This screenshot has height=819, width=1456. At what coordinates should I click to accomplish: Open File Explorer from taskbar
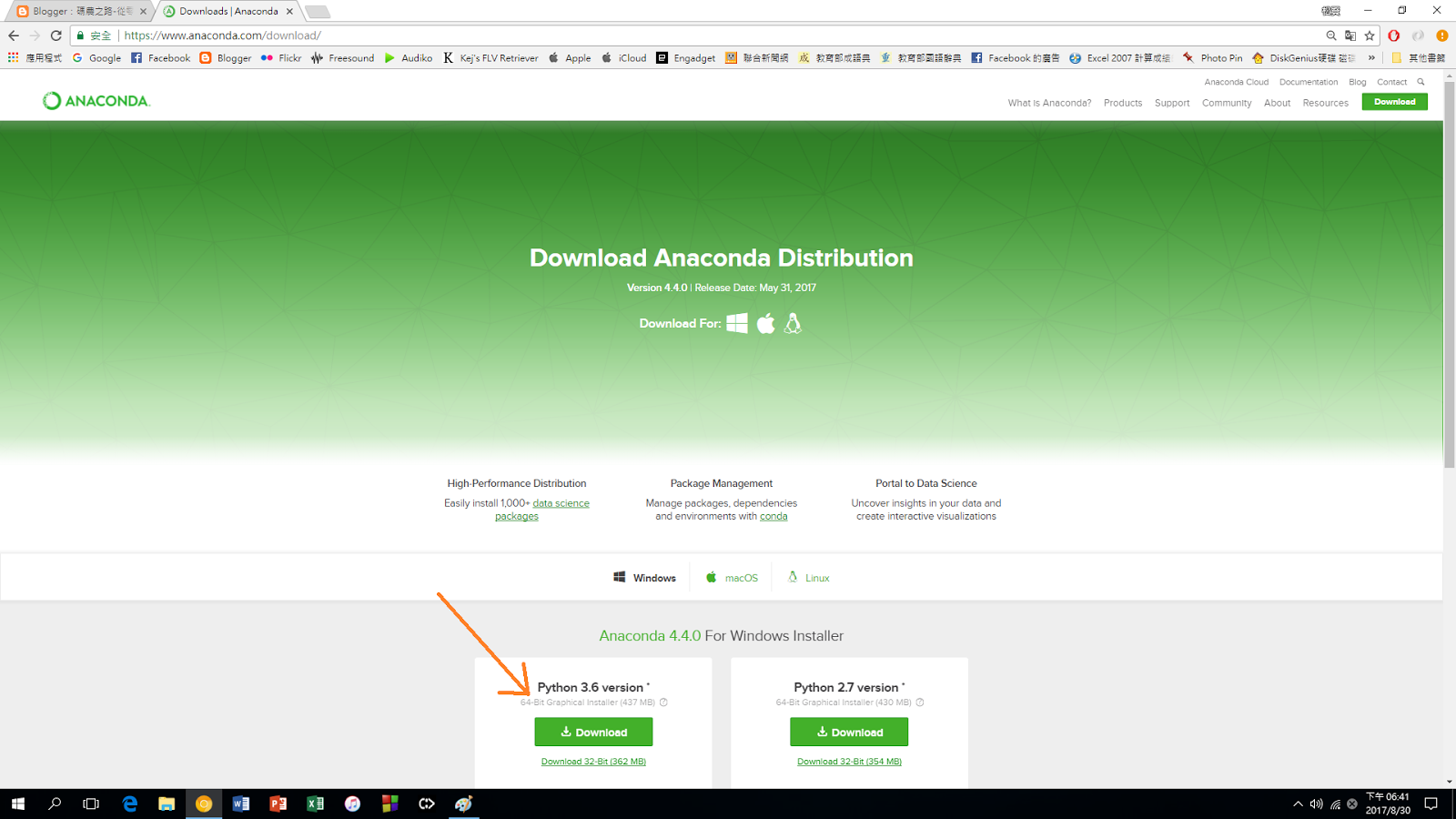[167, 804]
